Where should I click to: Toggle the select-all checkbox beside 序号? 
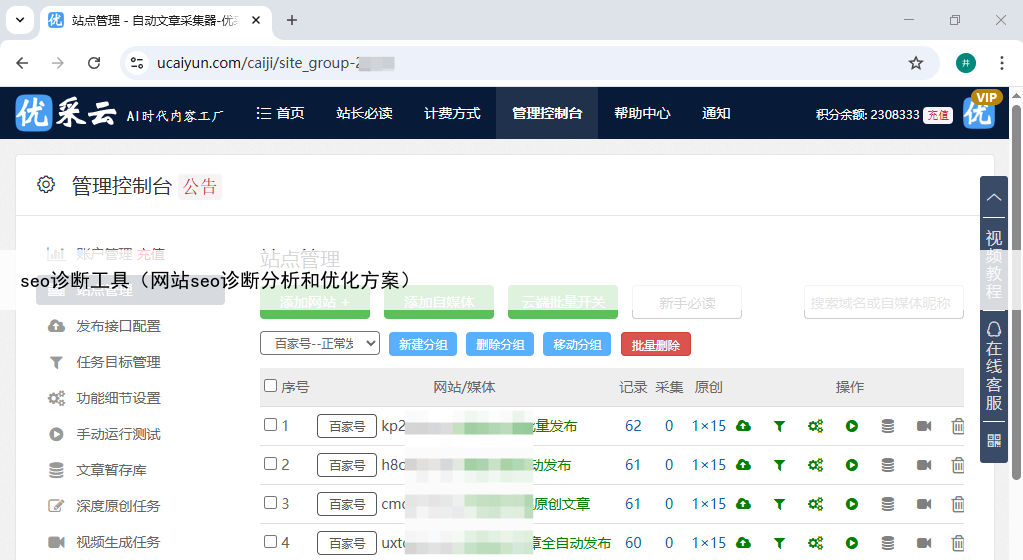click(270, 386)
